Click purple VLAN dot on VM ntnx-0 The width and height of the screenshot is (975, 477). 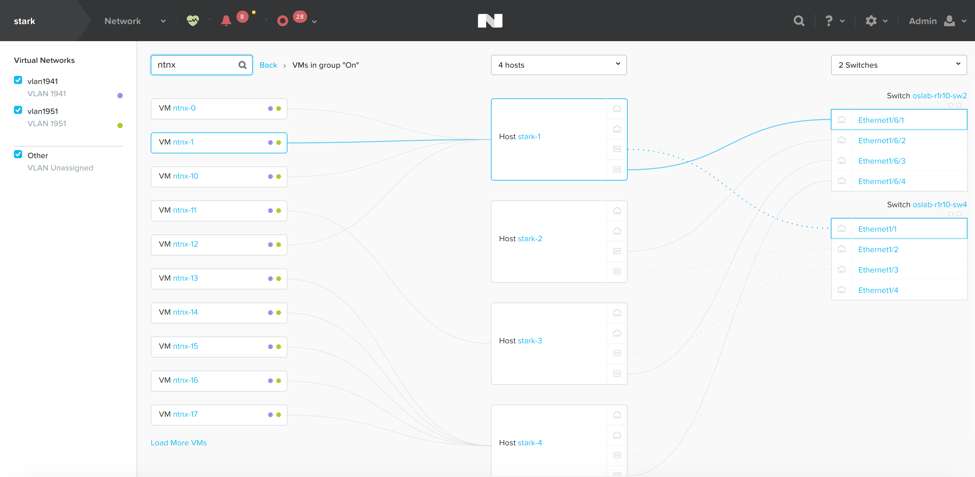click(270, 108)
